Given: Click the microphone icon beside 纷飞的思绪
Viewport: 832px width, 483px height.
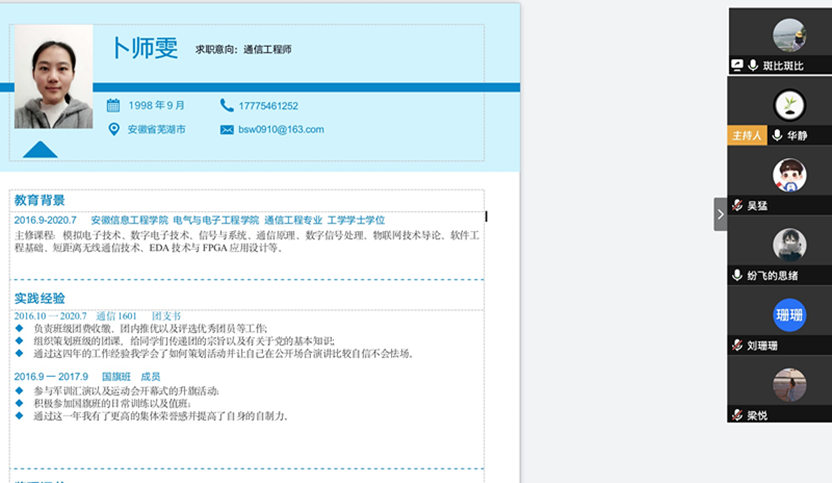Looking at the screenshot, I should tap(737, 275).
